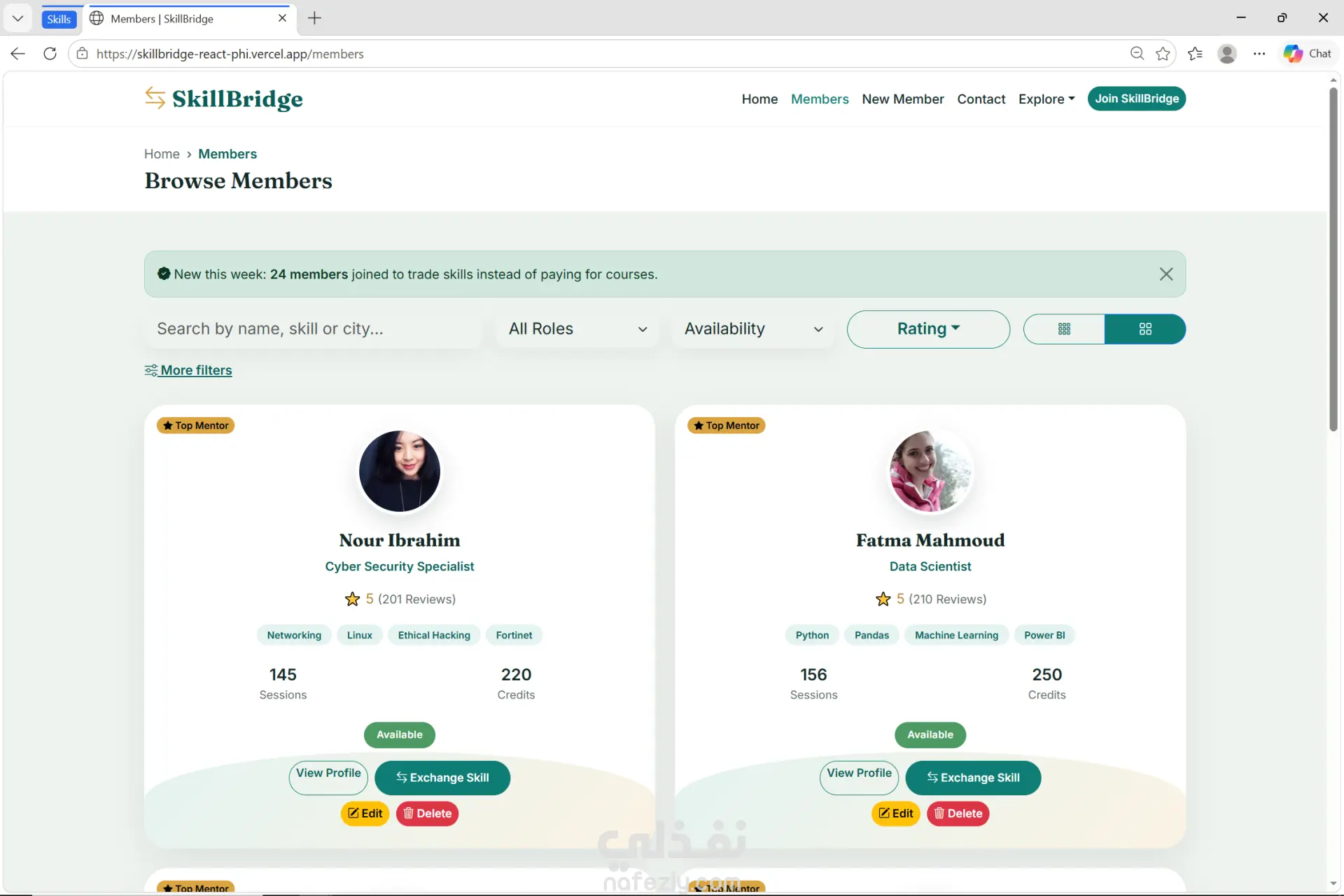Image resolution: width=1344 pixels, height=896 pixels.
Task: Click the Power BI skill tag
Action: (1044, 636)
